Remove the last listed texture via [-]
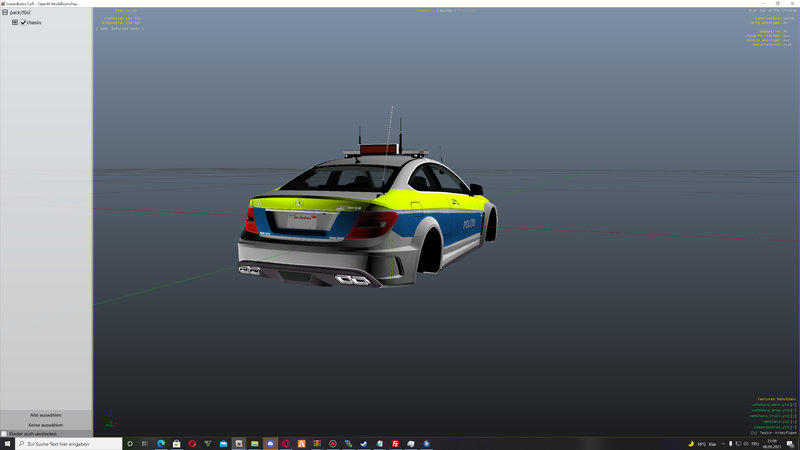The width and height of the screenshot is (800, 450). (793, 427)
